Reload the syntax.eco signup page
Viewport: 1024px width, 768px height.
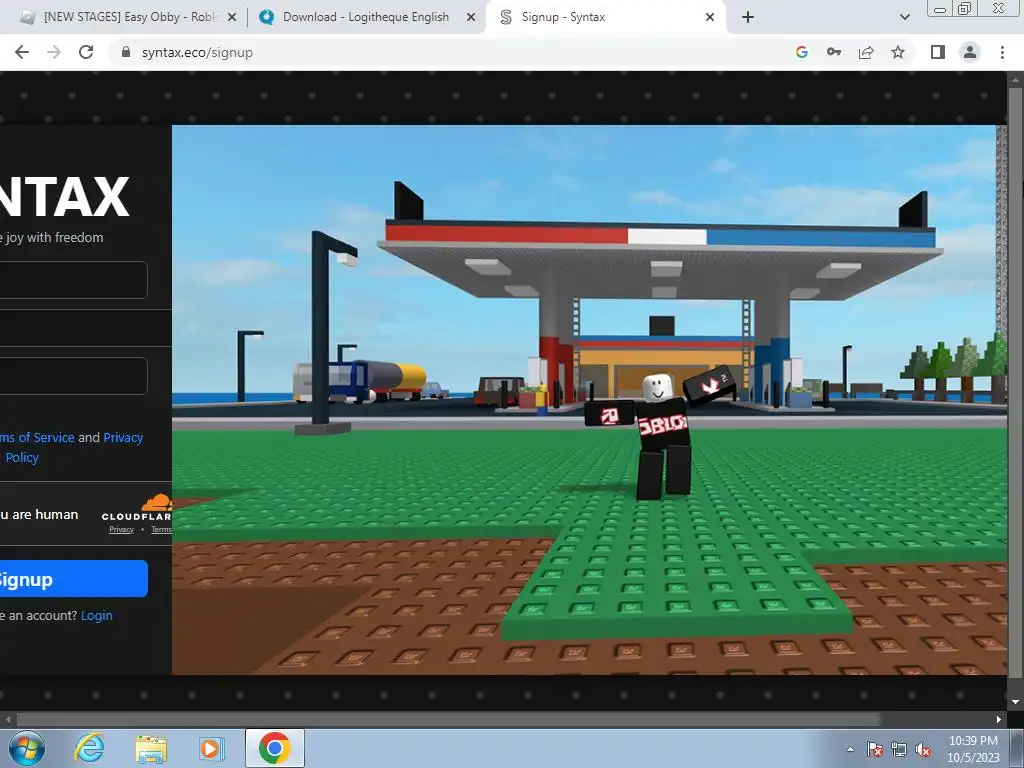click(x=86, y=52)
